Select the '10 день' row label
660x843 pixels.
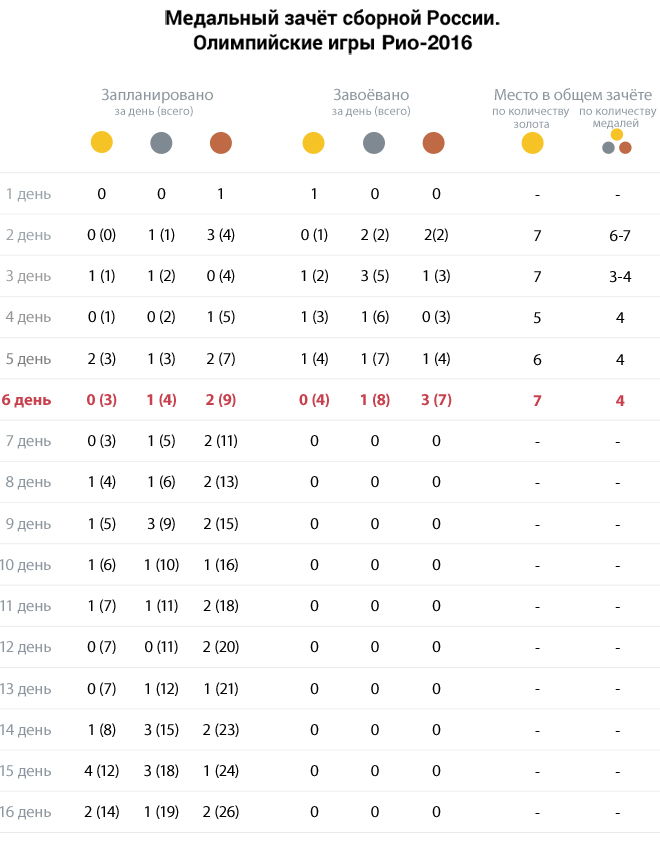point(25,565)
